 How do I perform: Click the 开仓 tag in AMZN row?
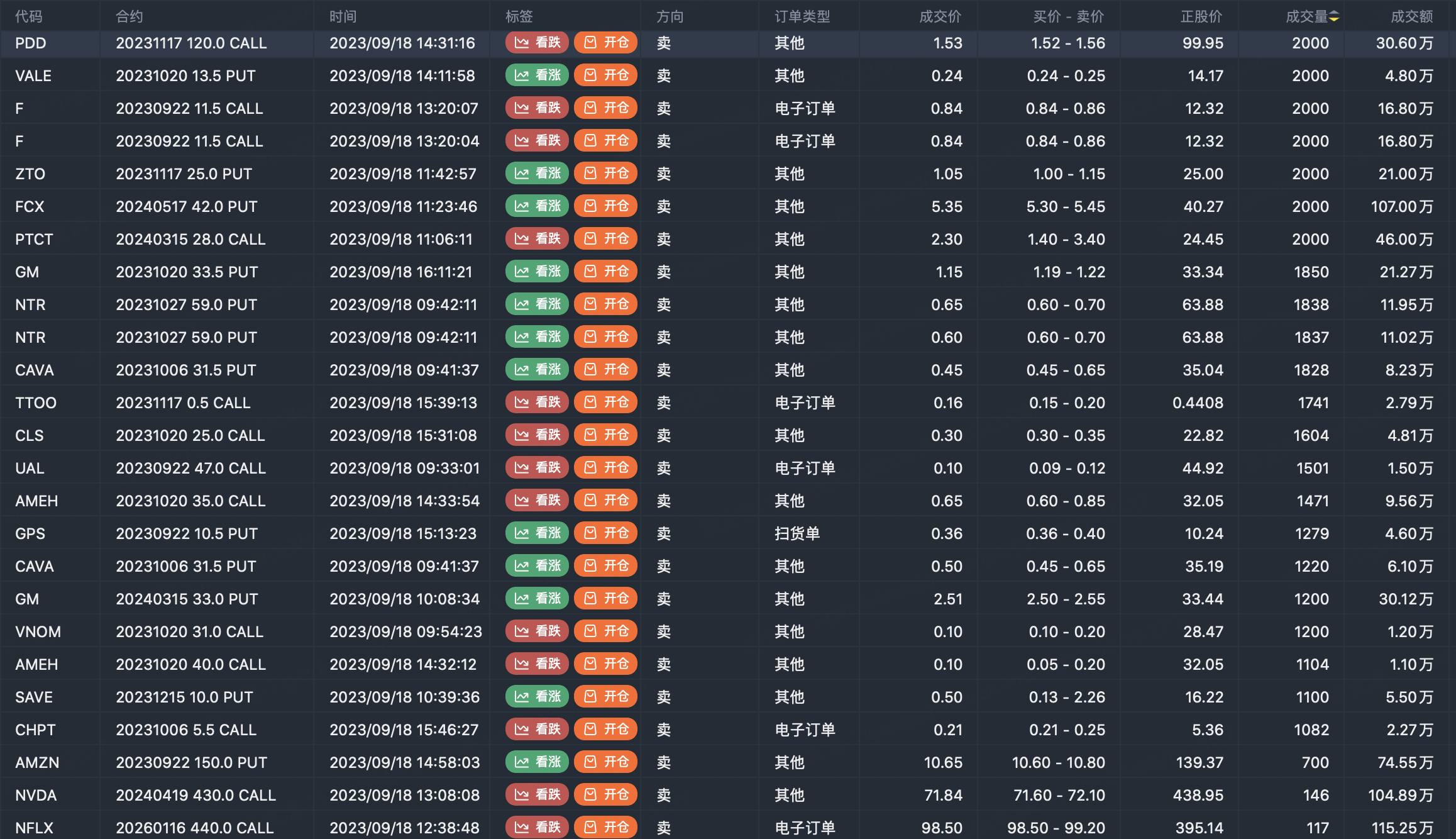(x=606, y=762)
